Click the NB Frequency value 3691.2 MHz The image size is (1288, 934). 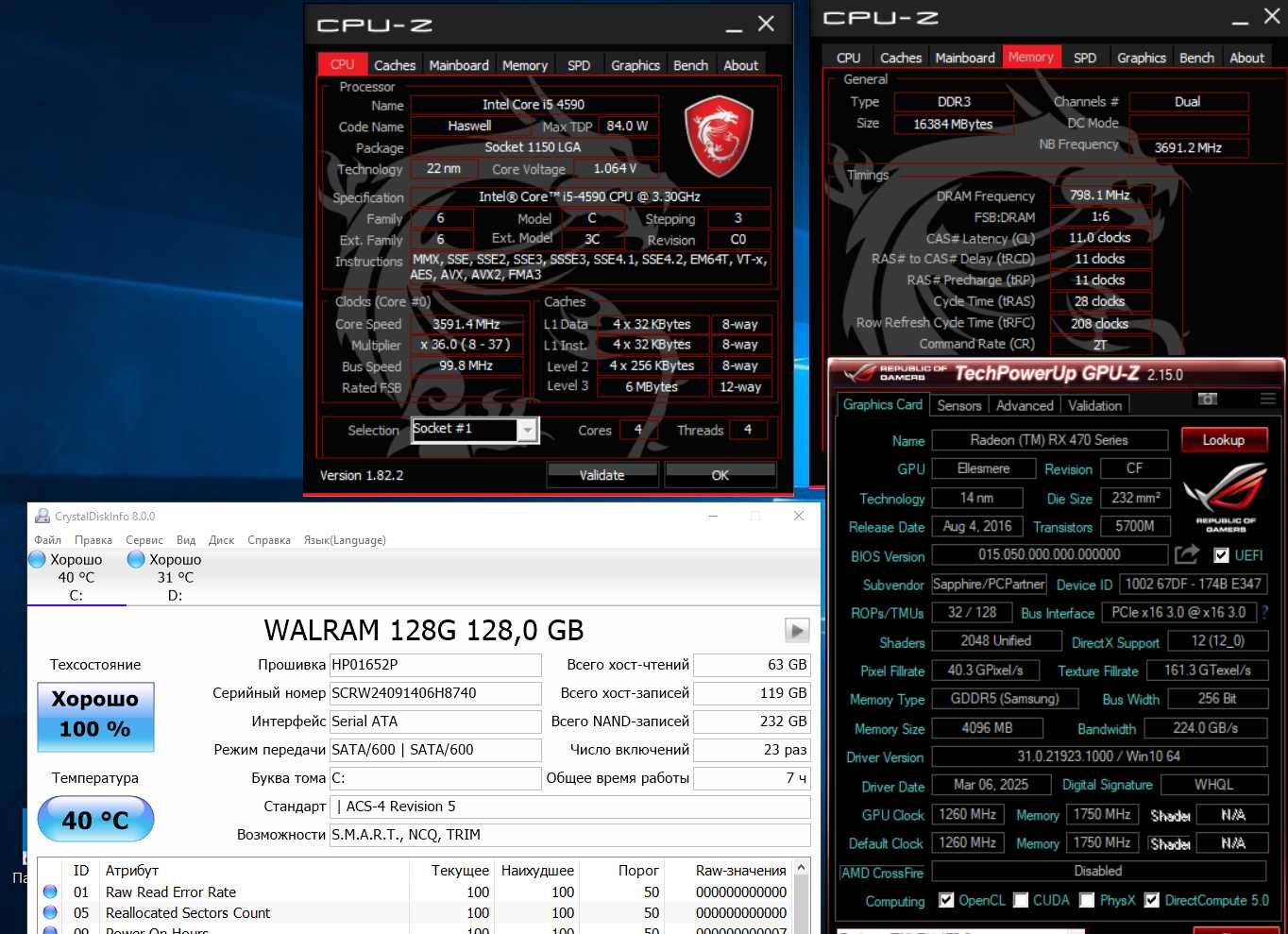(1188, 147)
